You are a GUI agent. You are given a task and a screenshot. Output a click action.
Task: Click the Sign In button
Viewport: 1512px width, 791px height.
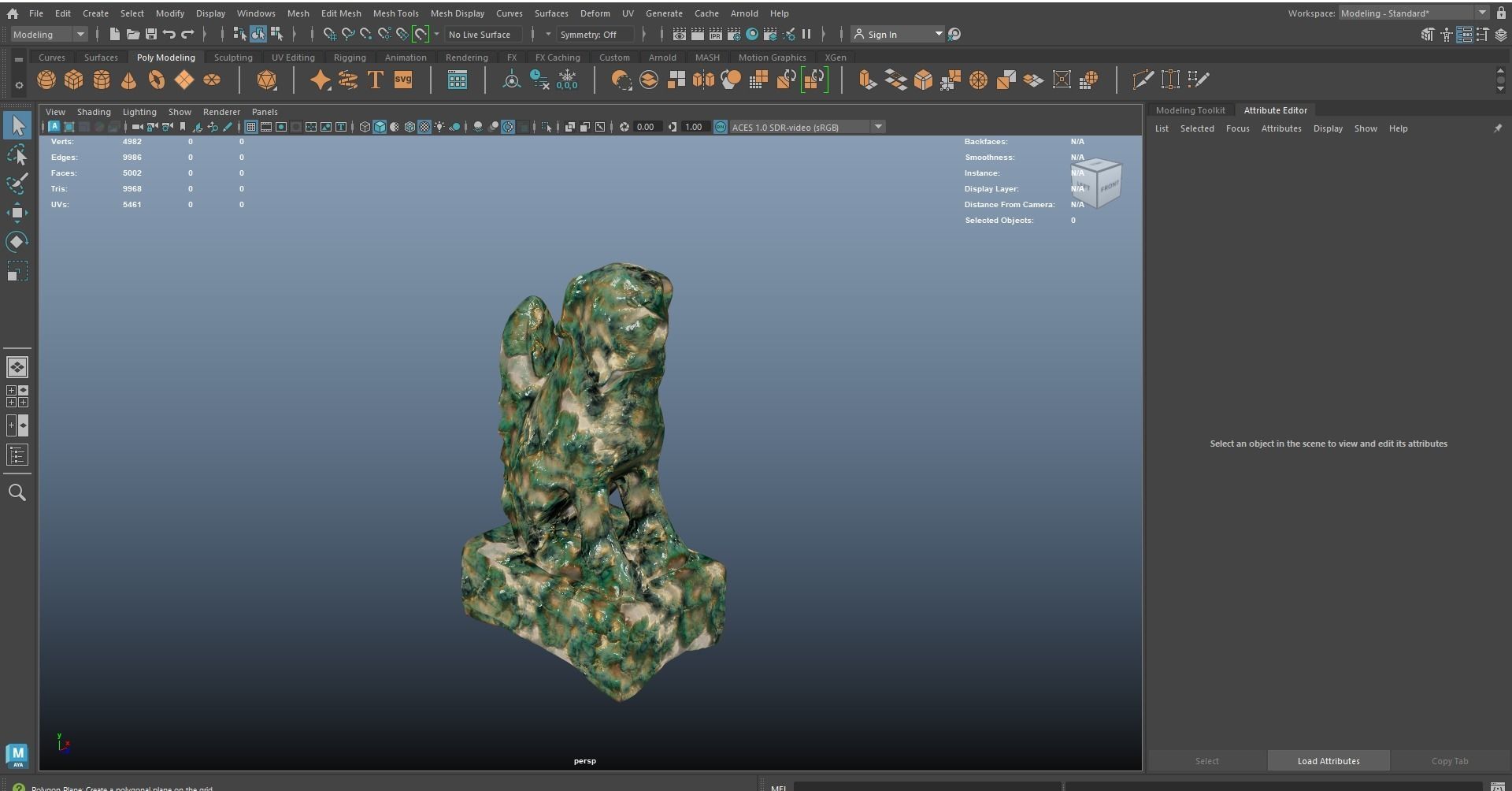pos(882,35)
